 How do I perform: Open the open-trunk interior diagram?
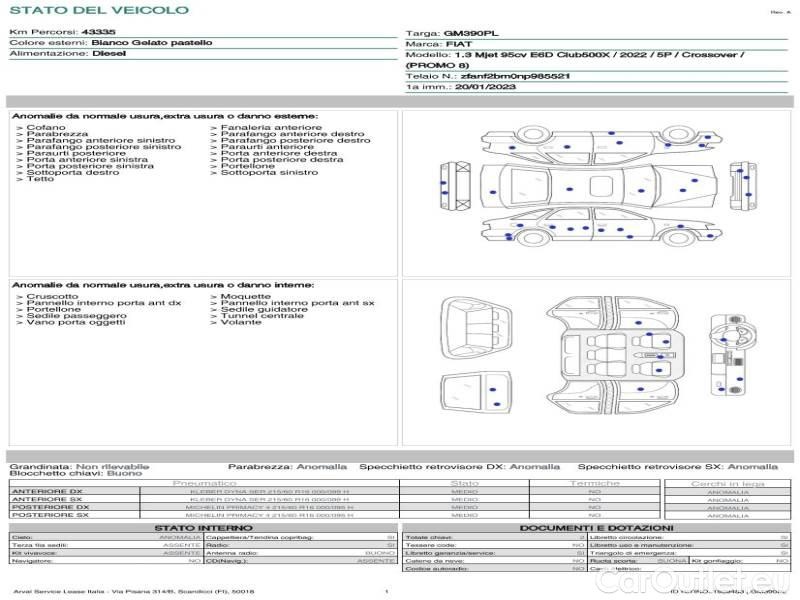pyautogui.click(x=476, y=329)
